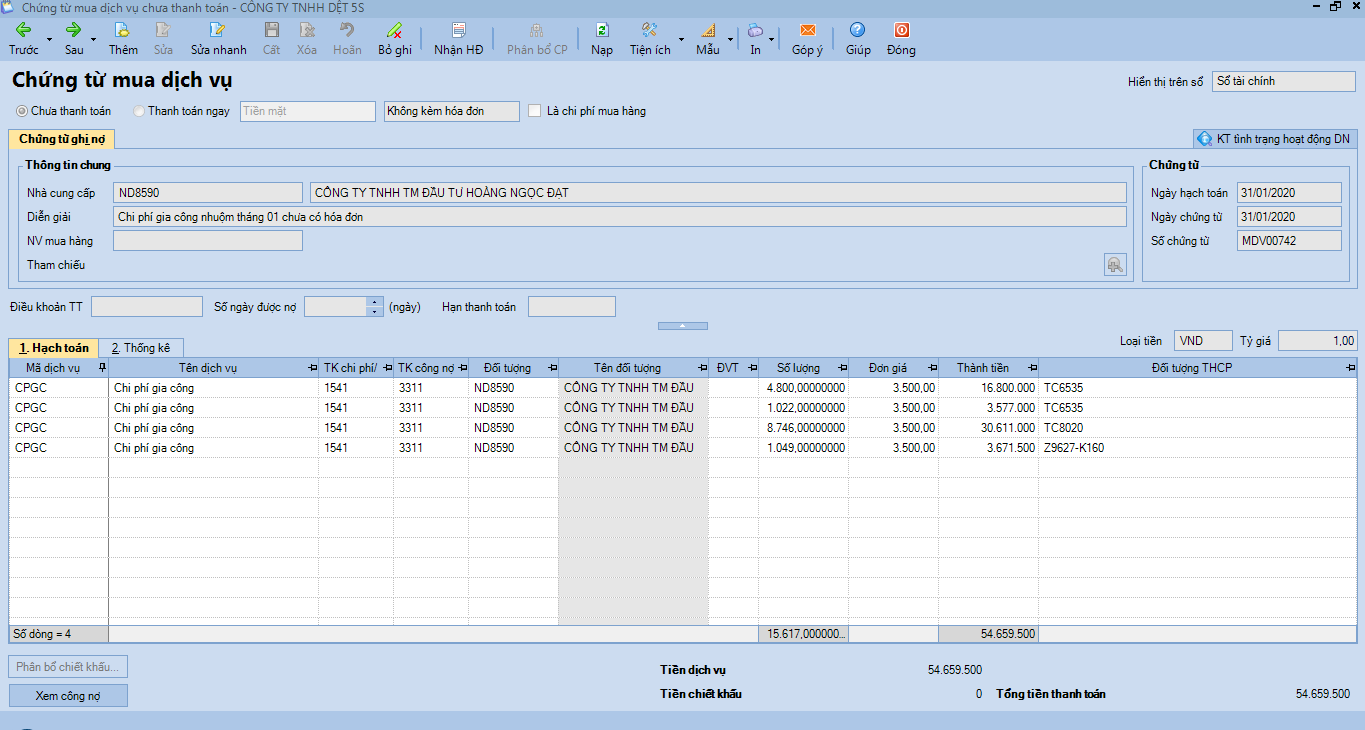The height and width of the screenshot is (730, 1365).
Task: Click KT tình trạng hoạt động DN button
Action: coord(1275,139)
